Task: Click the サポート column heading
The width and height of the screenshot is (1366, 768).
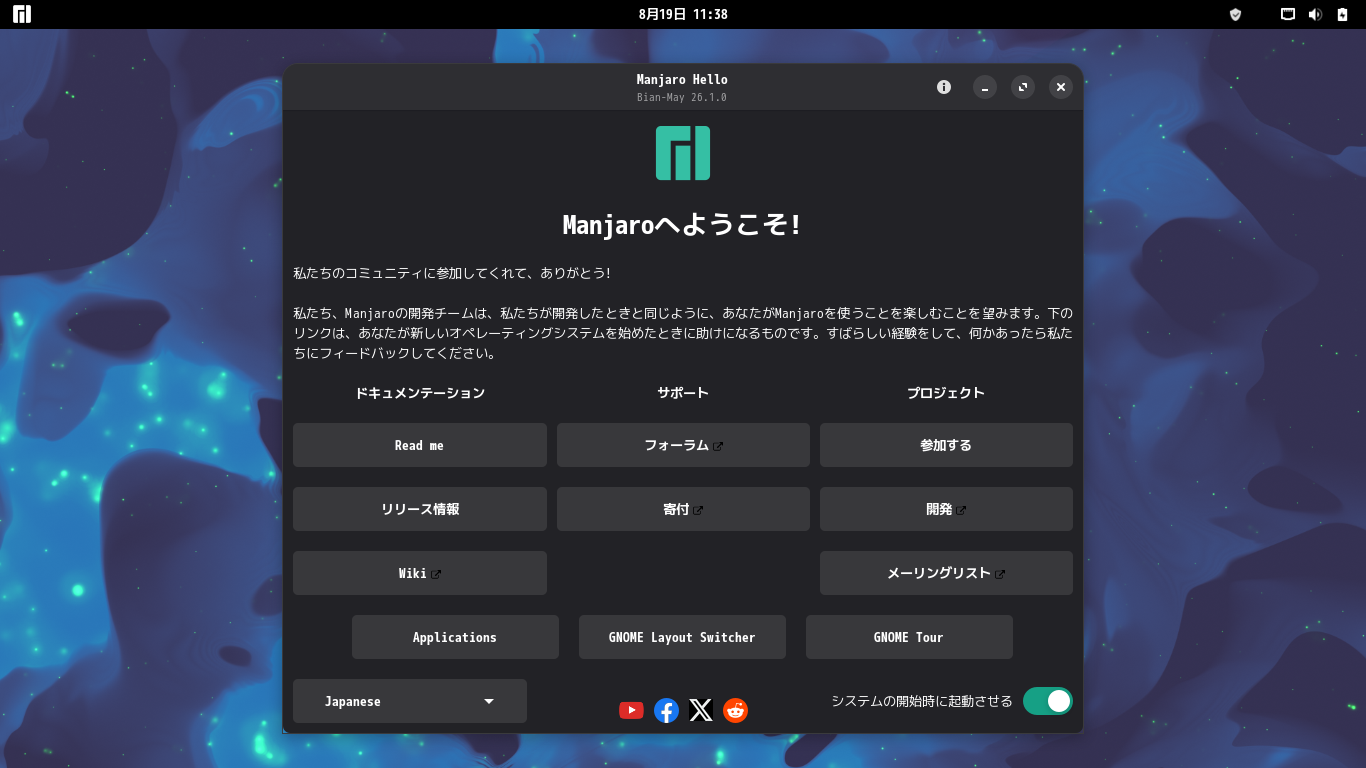Action: coord(683,393)
